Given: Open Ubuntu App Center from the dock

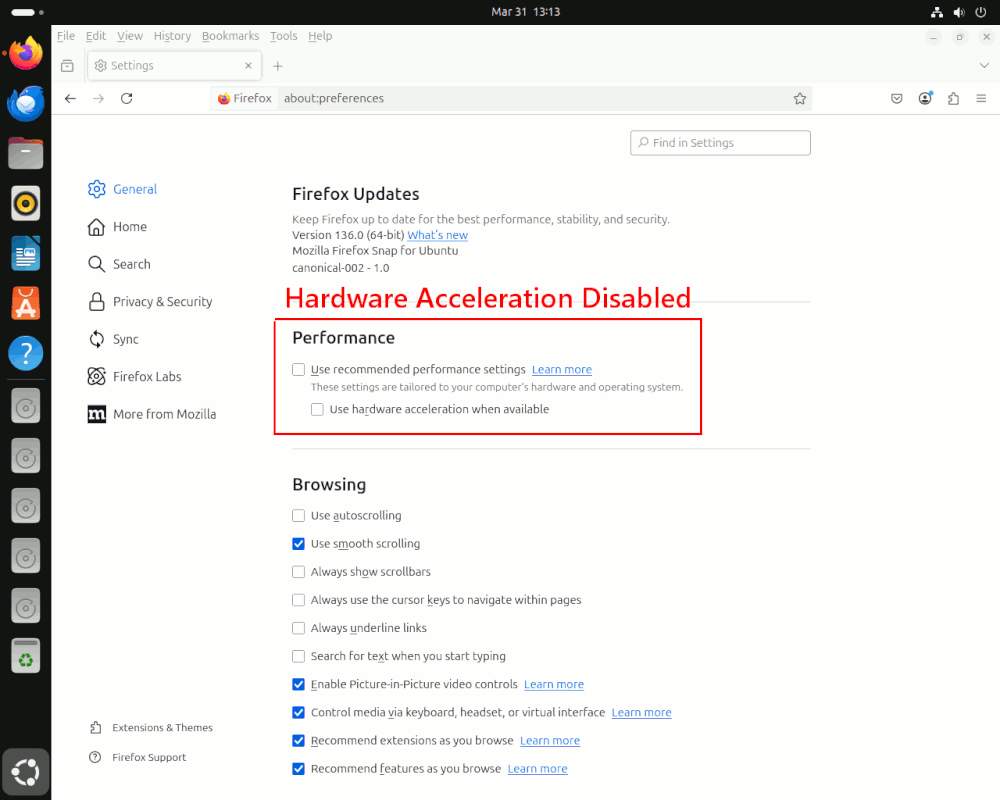Looking at the screenshot, I should (26, 303).
